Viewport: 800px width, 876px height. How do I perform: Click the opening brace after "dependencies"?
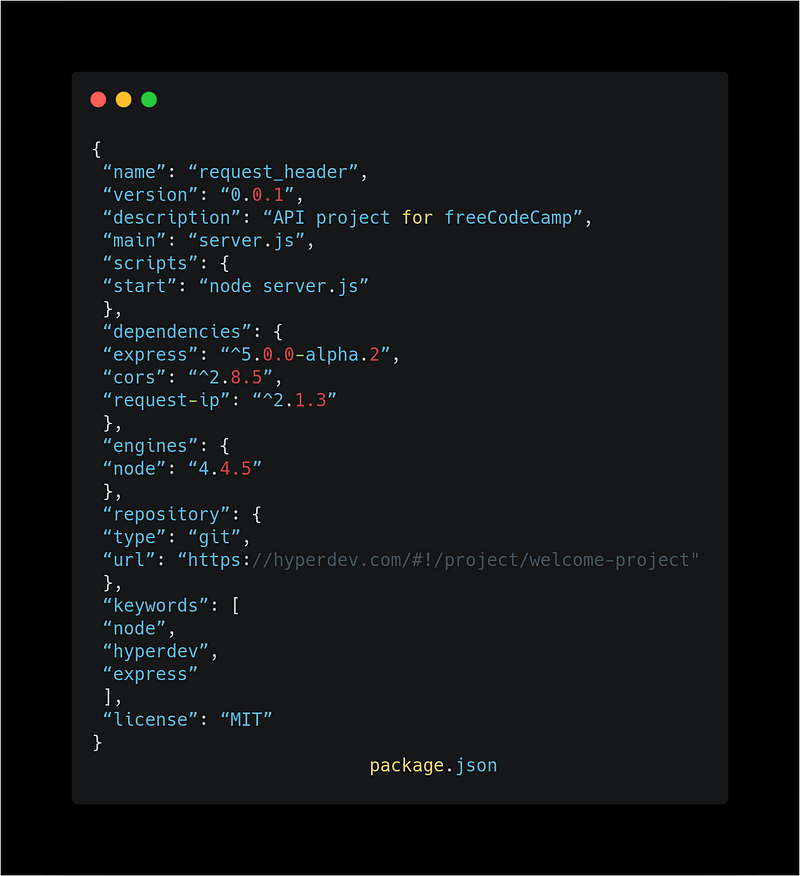point(278,332)
